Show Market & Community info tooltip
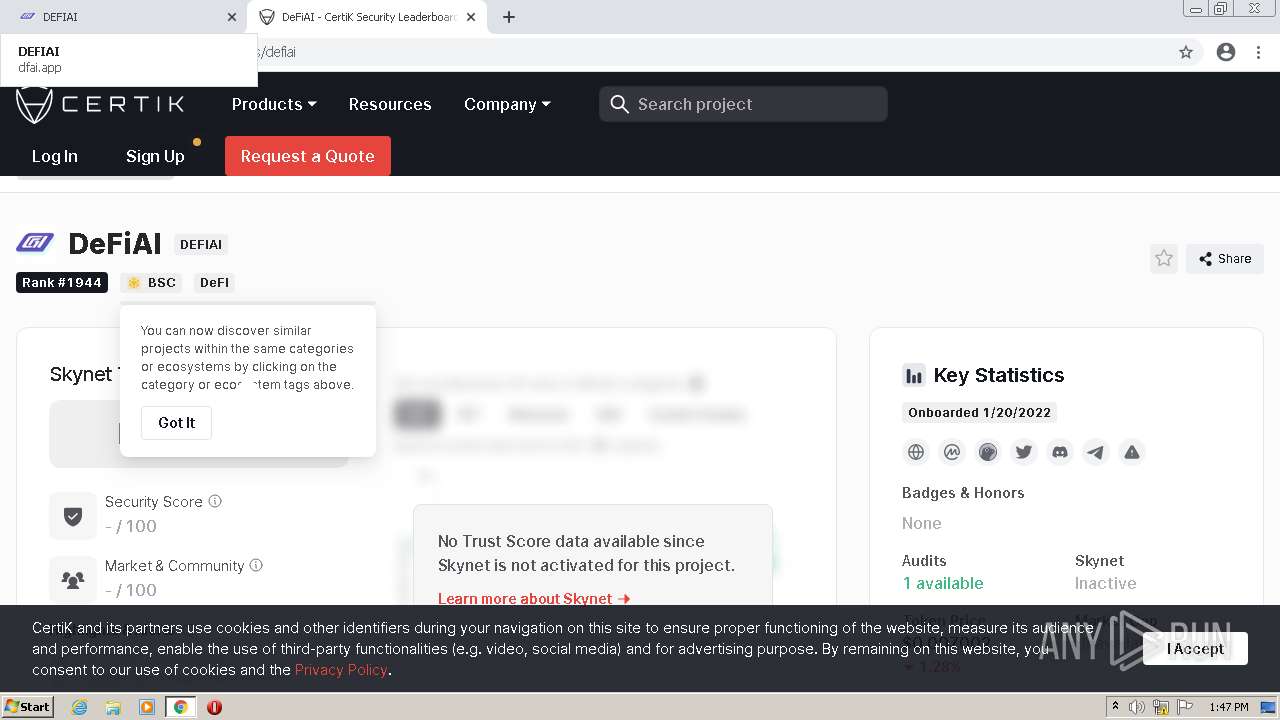The image size is (1280, 720). click(256, 565)
